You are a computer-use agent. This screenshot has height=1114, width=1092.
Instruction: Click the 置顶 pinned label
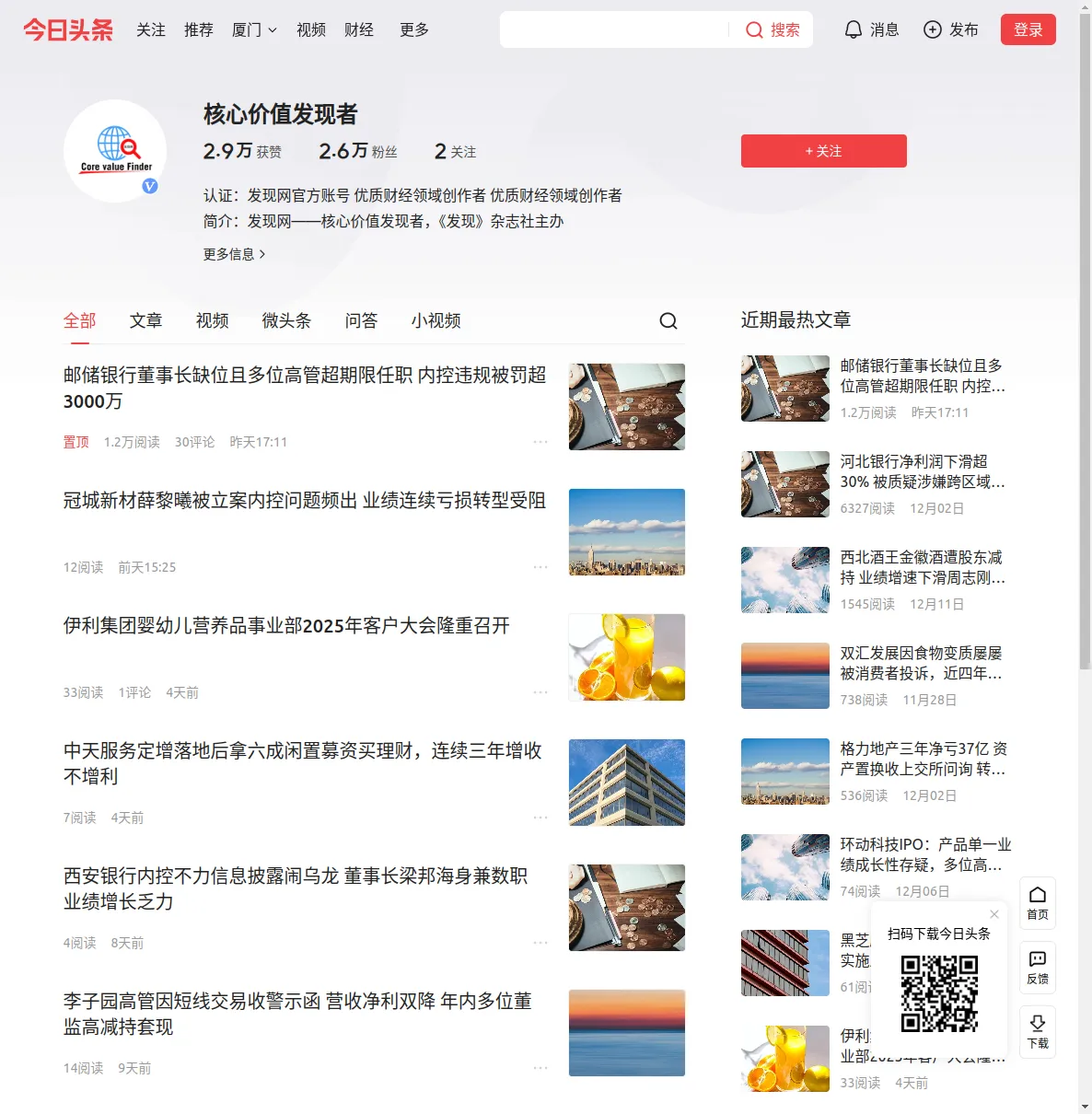[76, 442]
